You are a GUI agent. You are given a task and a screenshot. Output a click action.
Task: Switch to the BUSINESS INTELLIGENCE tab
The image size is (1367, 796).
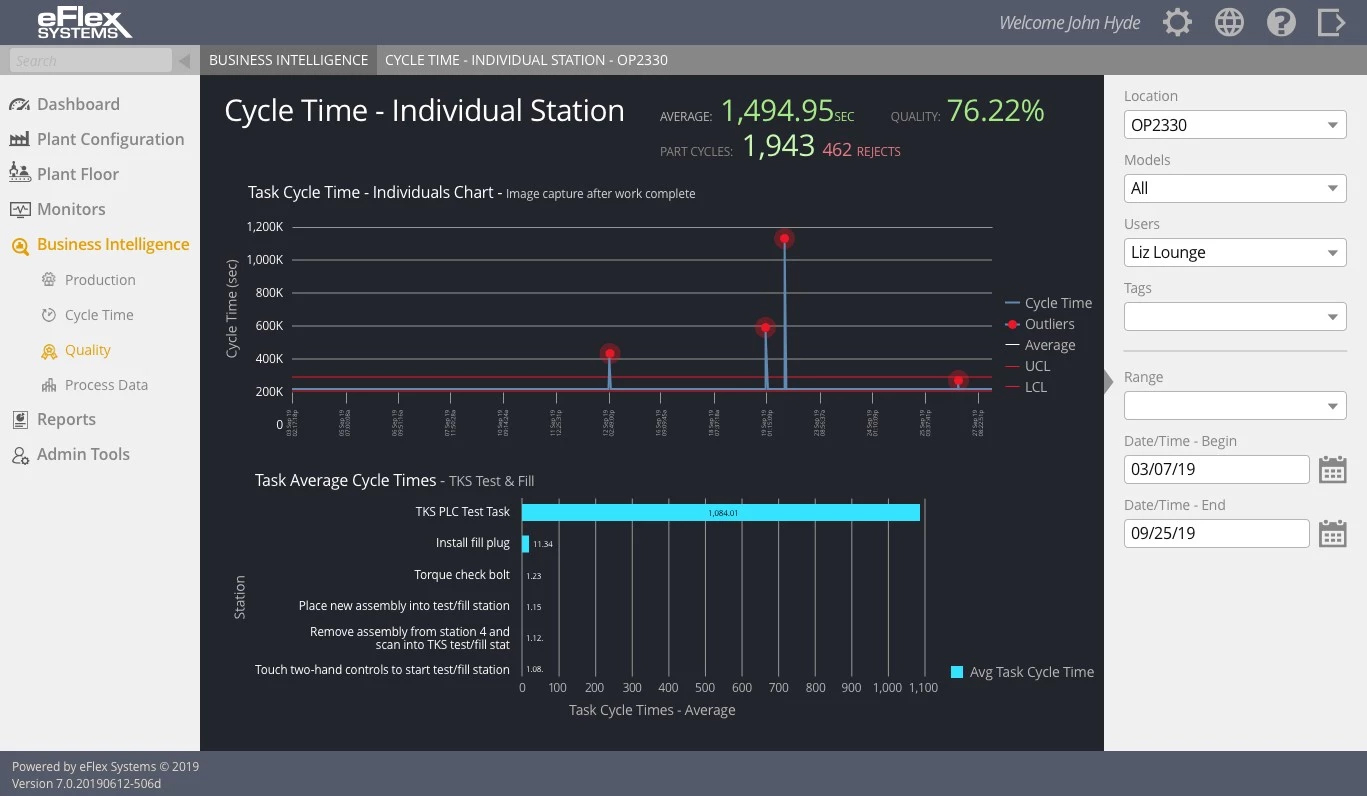[288, 59]
